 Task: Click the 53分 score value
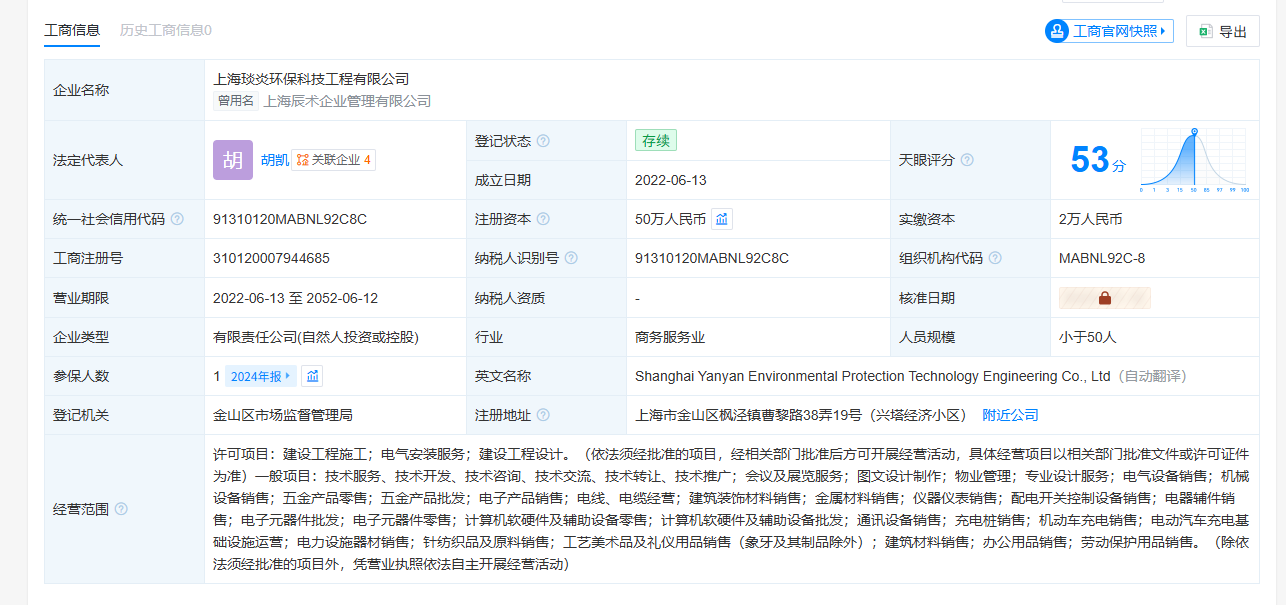point(1097,160)
